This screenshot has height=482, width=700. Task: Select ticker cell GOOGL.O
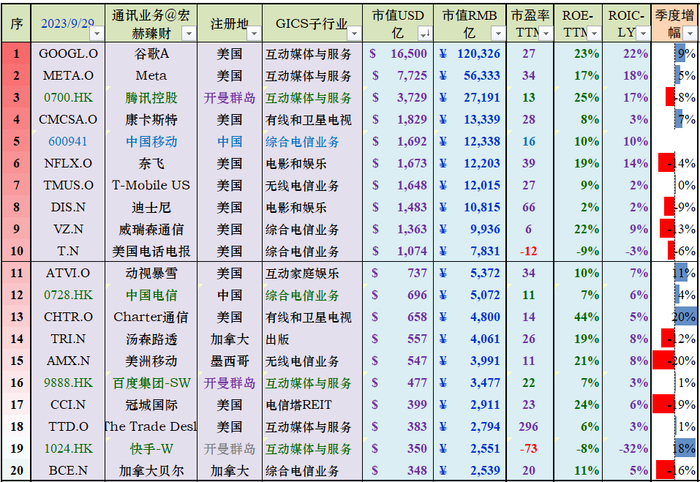click(68, 54)
